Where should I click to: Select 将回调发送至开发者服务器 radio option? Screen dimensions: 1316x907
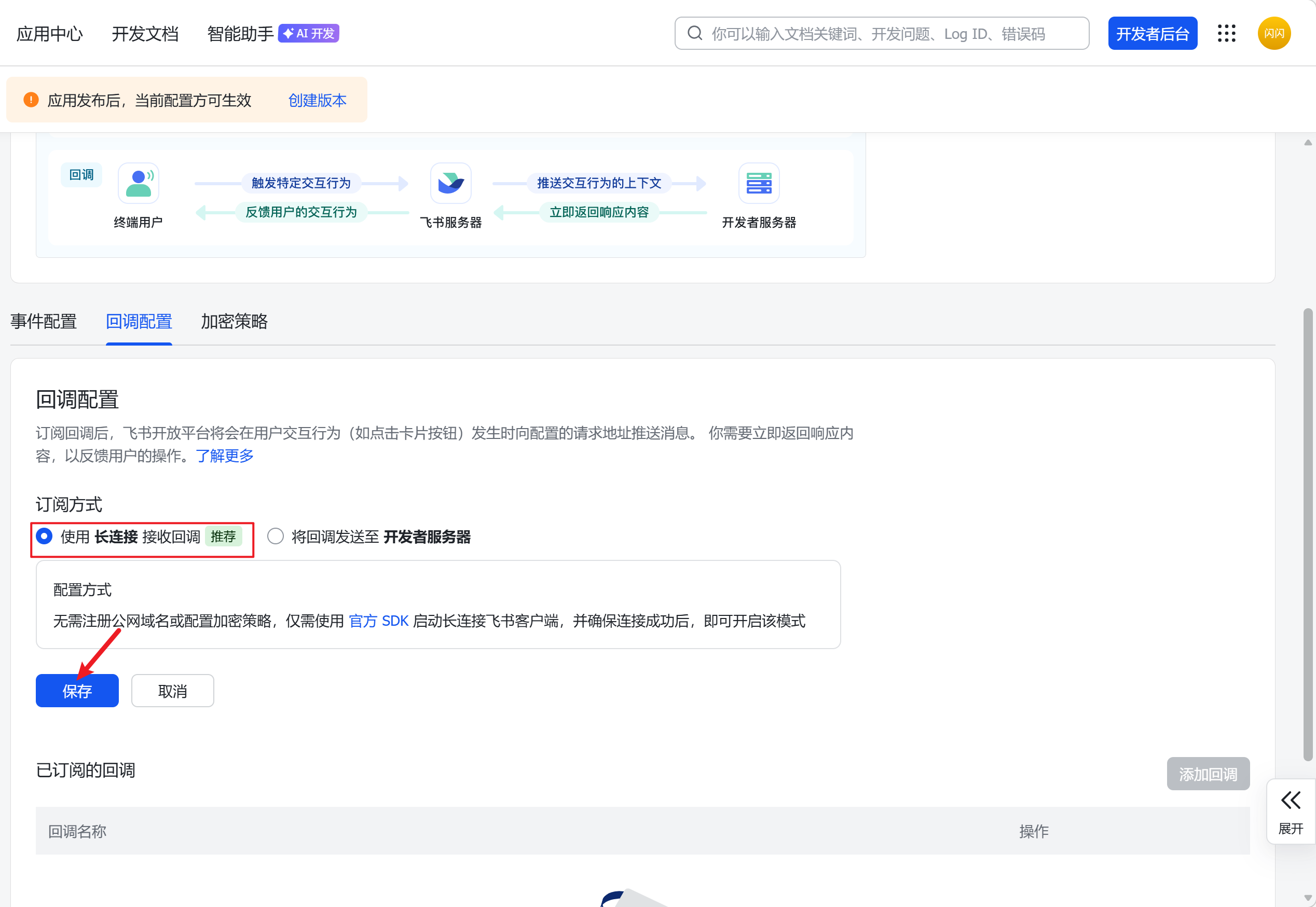click(x=276, y=536)
